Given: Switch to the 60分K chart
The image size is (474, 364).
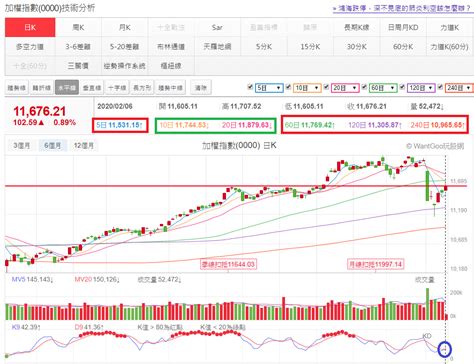Looking at the screenshot, I should (403, 47).
